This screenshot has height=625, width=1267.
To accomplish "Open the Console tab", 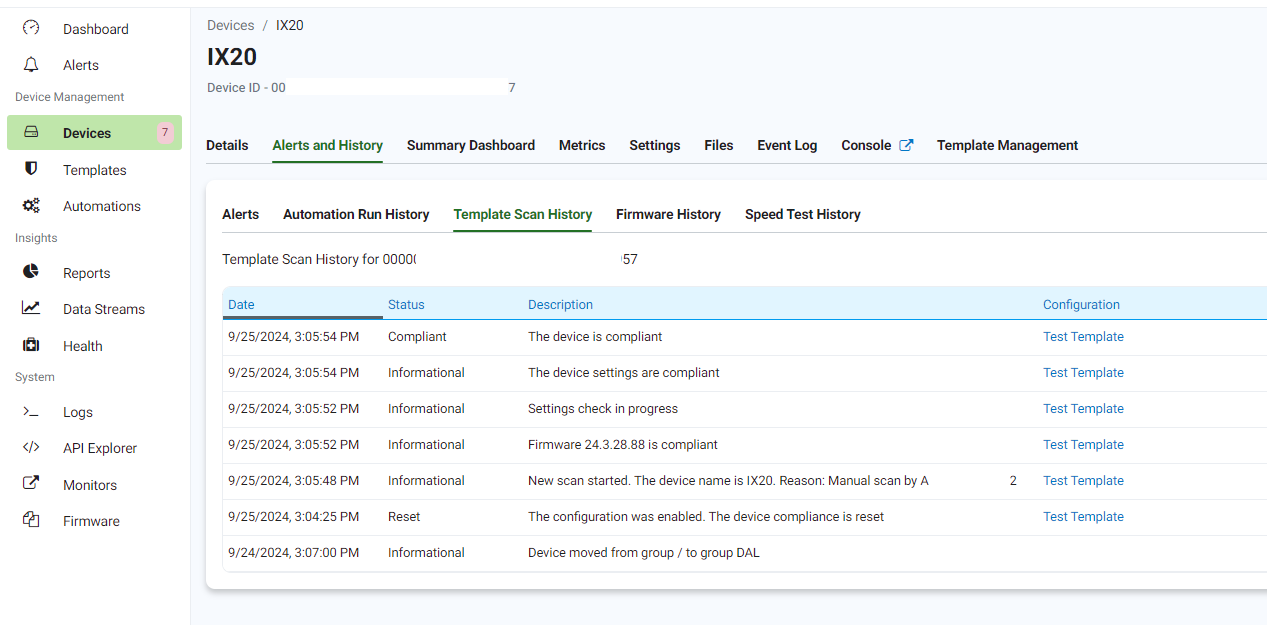I will click(x=866, y=145).
